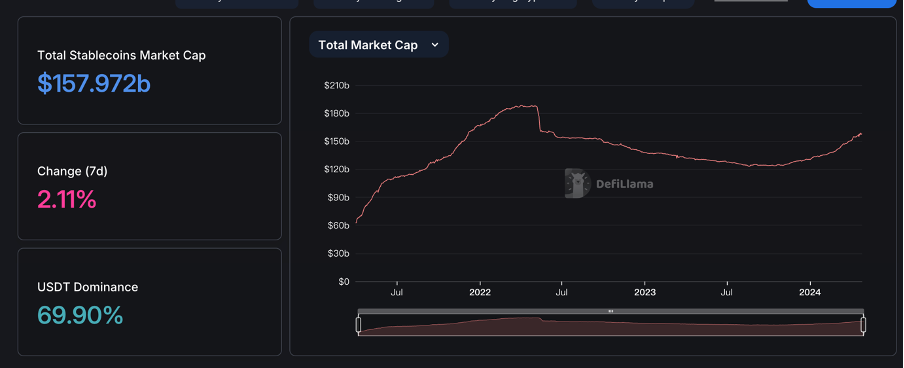Screen dimensions: 904x368
Task: Select the $157.972b market cap value
Action: click(x=94, y=84)
